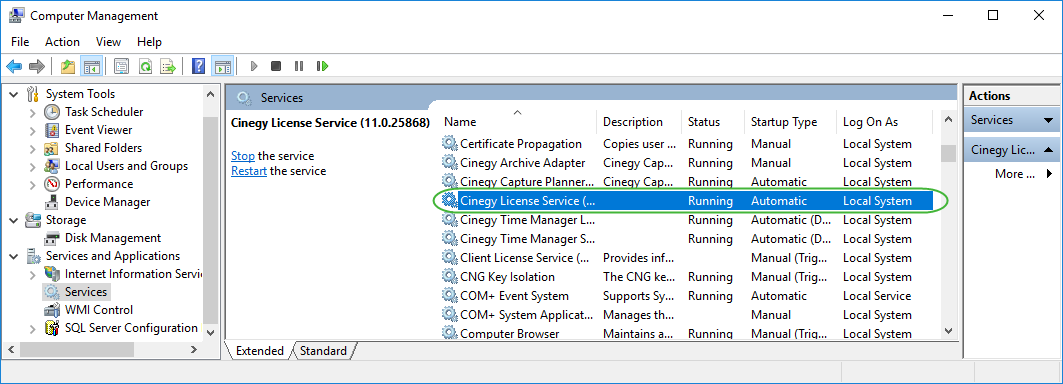This screenshot has width=1063, height=384.
Task: Open the Services actions dropdown arrow
Action: pyautogui.click(x=1048, y=121)
